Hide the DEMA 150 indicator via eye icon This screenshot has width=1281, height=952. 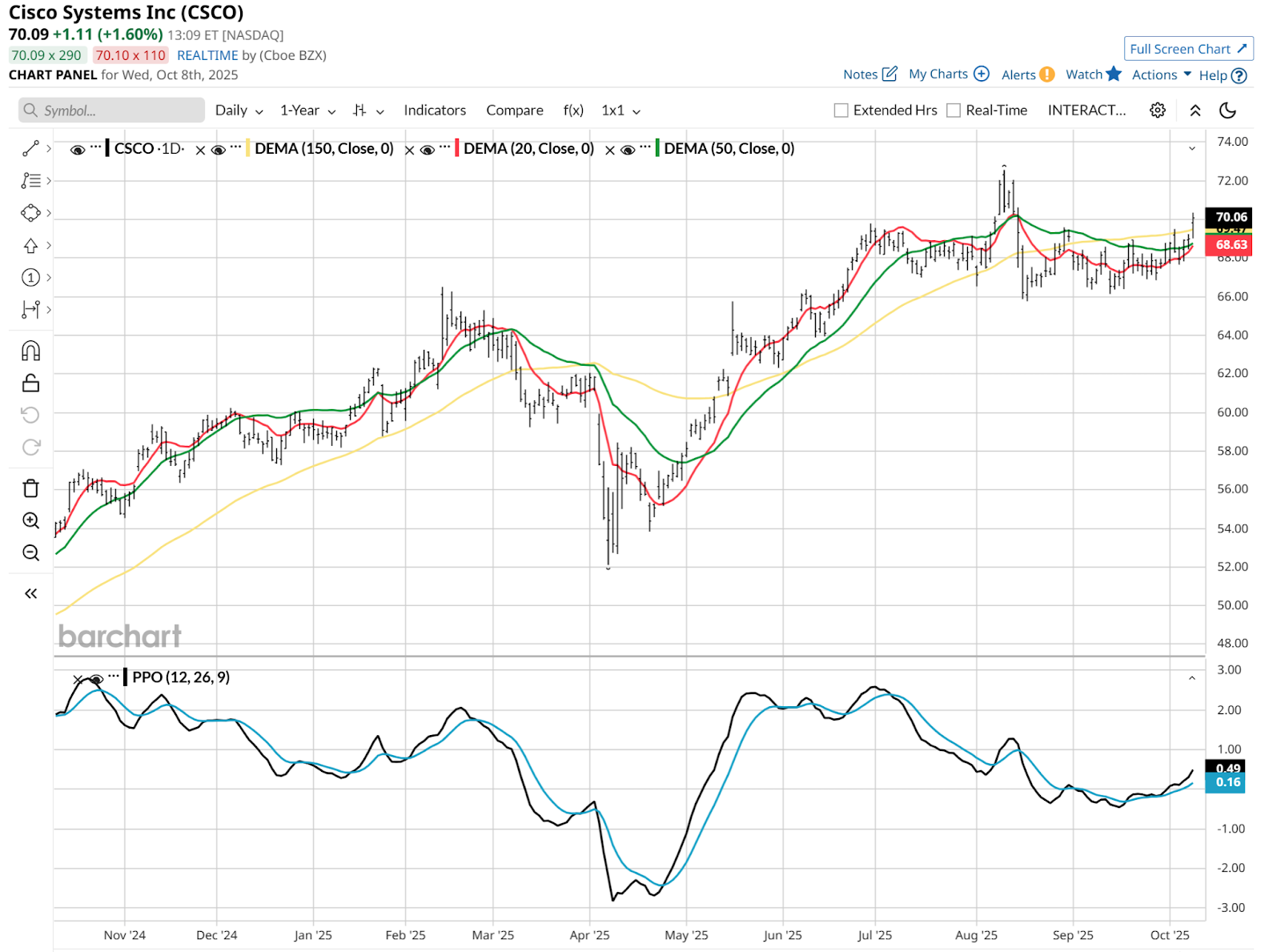pos(218,150)
